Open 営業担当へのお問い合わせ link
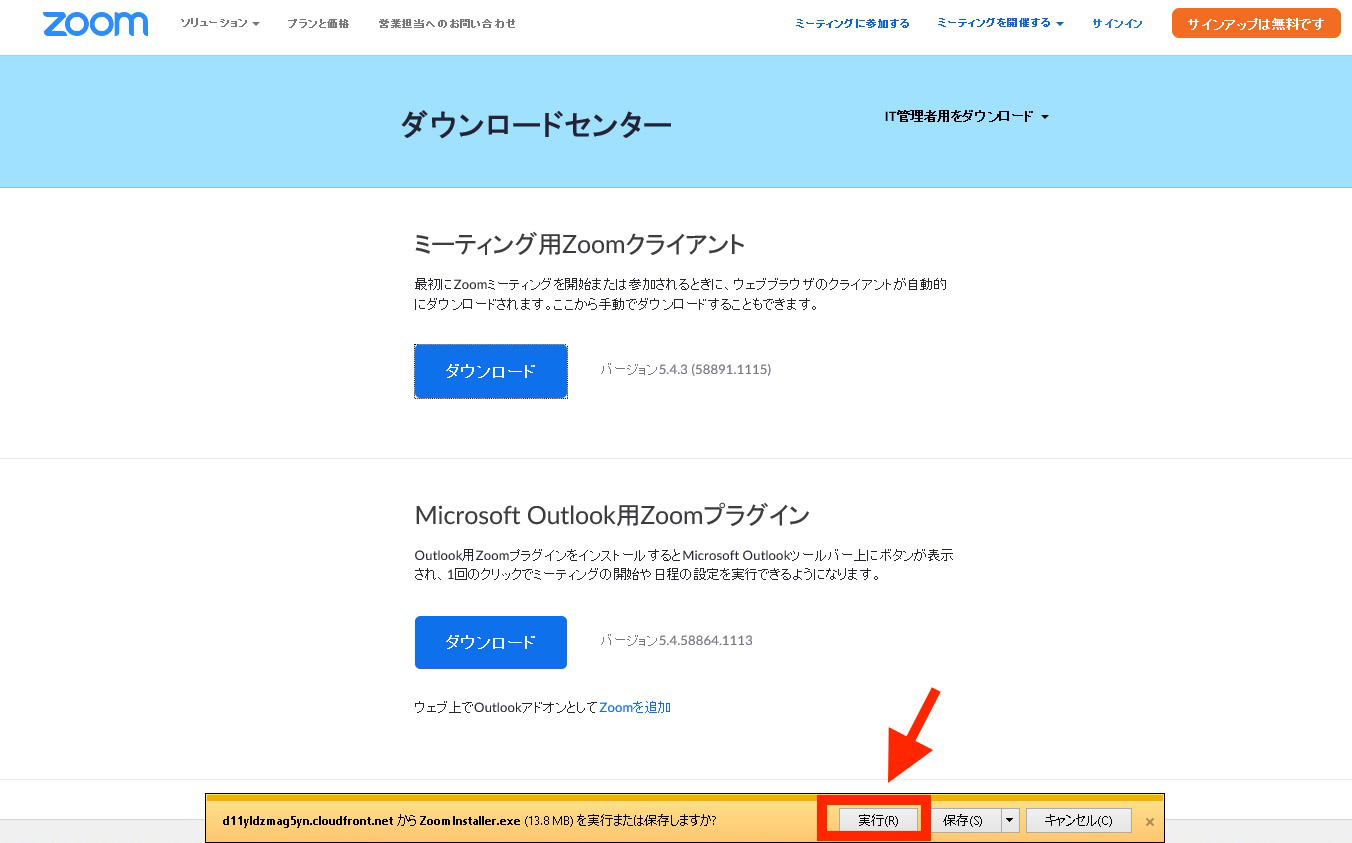This screenshot has height=843, width=1352. [x=447, y=23]
